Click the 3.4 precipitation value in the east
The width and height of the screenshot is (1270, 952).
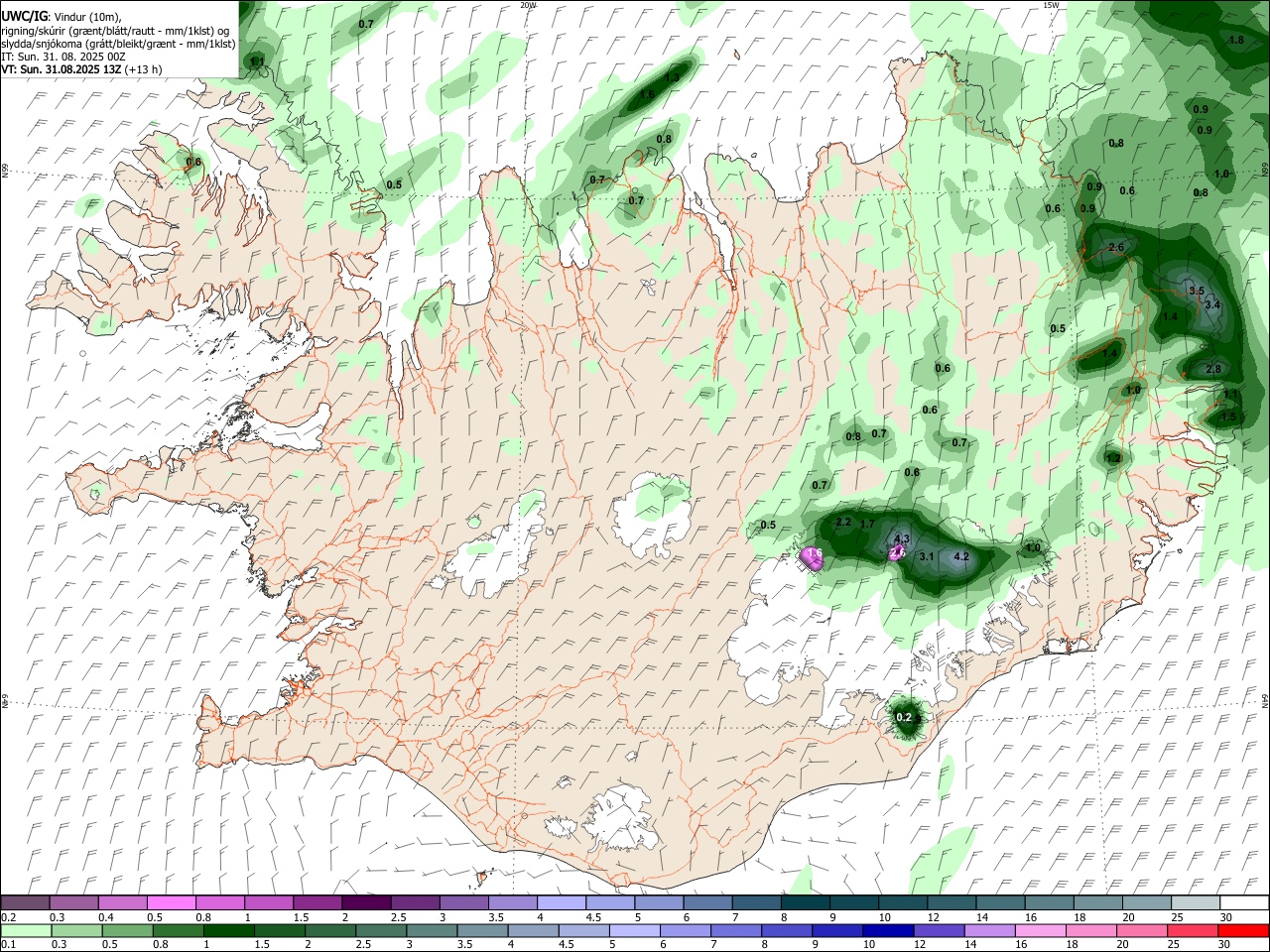(x=1212, y=304)
